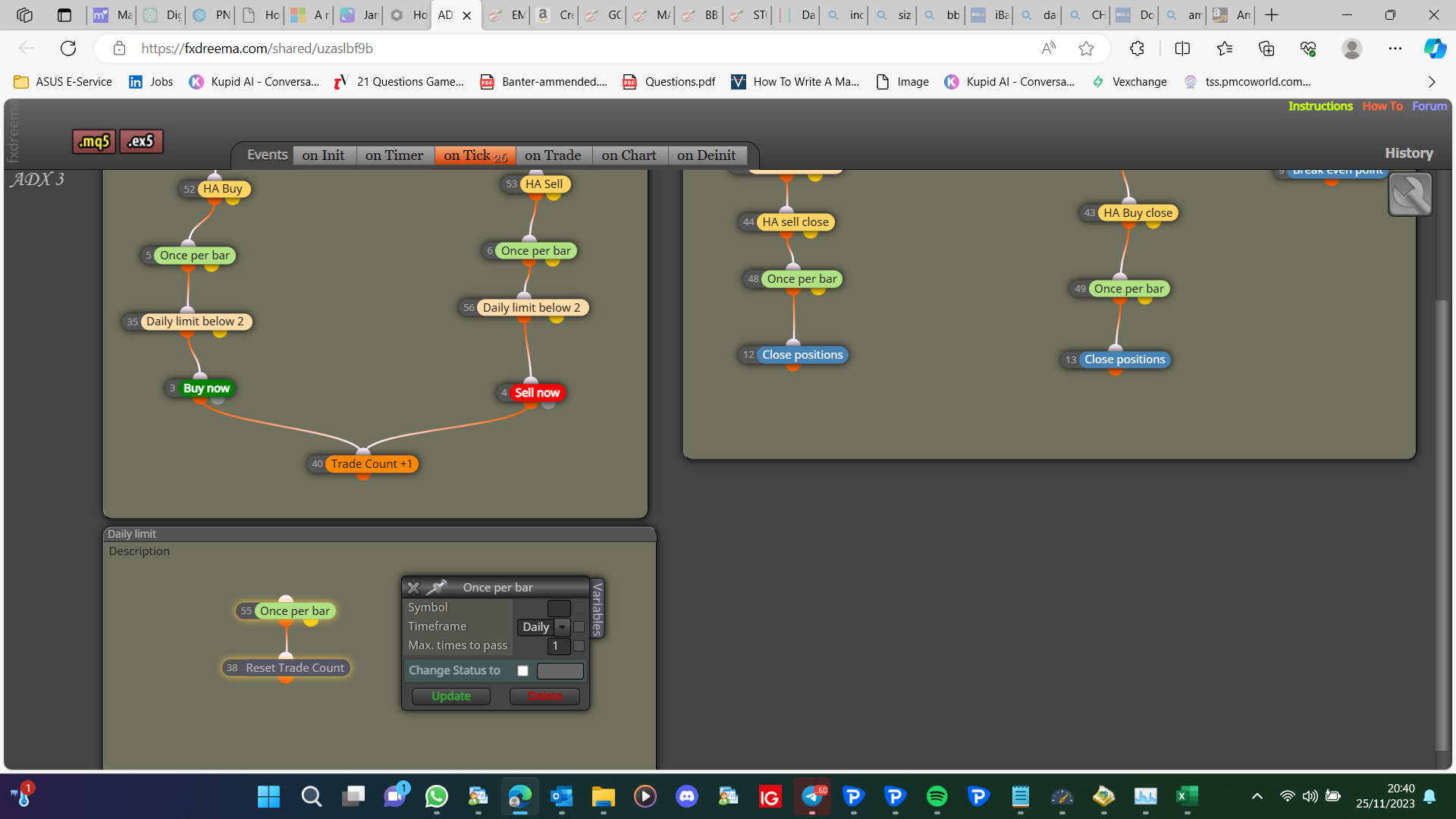Open the tab actions menu icon
This screenshot has width=1456, height=819.
click(x=64, y=15)
